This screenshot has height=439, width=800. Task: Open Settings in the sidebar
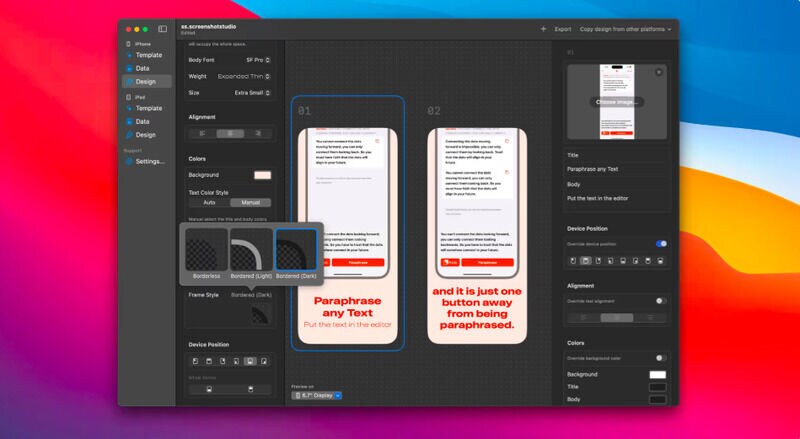(150, 161)
